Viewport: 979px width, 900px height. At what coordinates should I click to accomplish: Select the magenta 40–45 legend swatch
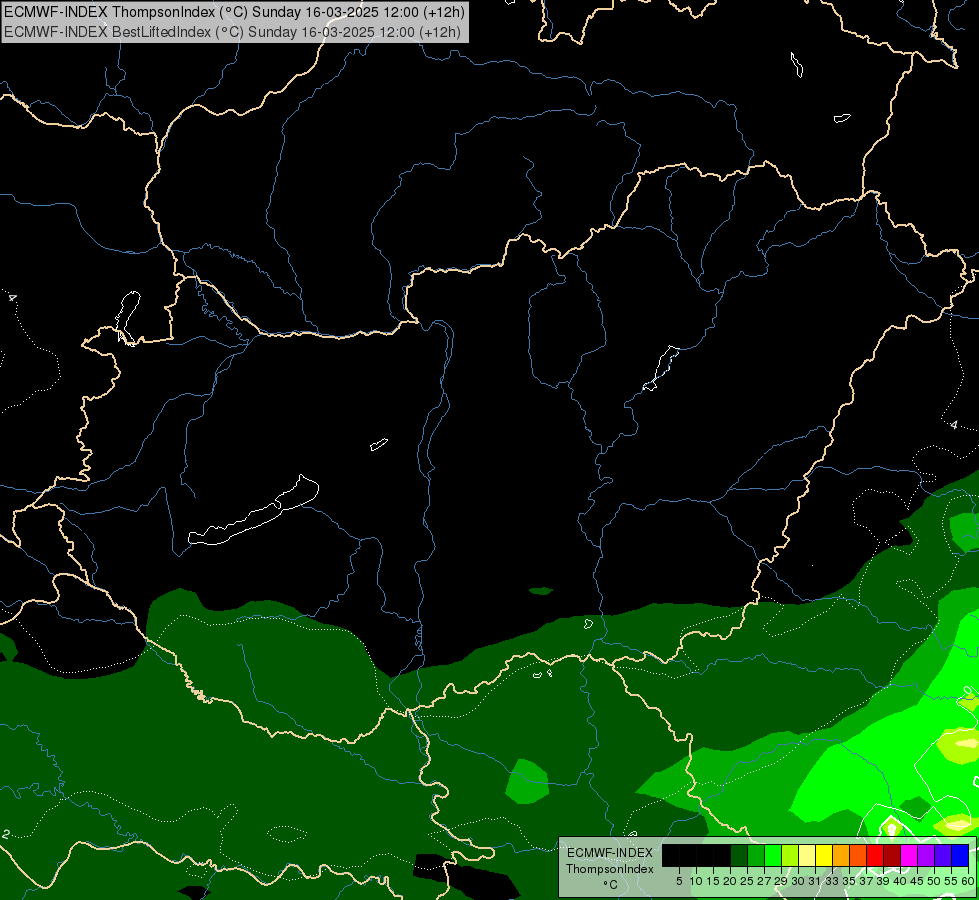click(909, 855)
